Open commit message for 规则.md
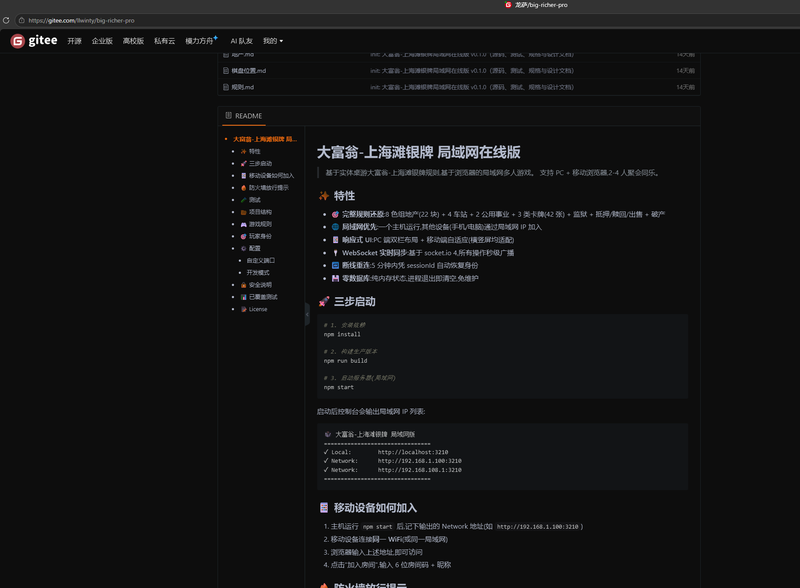Screen dimensions: 800x588 click(472, 87)
